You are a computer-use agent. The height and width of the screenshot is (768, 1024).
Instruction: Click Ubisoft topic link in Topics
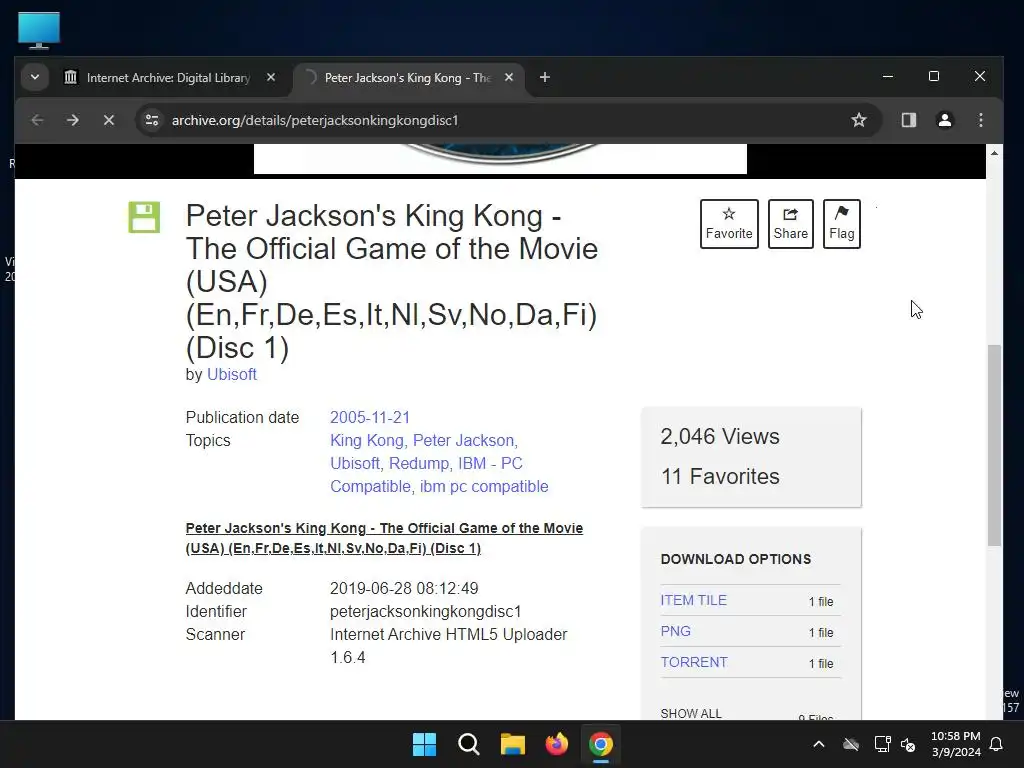(355, 463)
